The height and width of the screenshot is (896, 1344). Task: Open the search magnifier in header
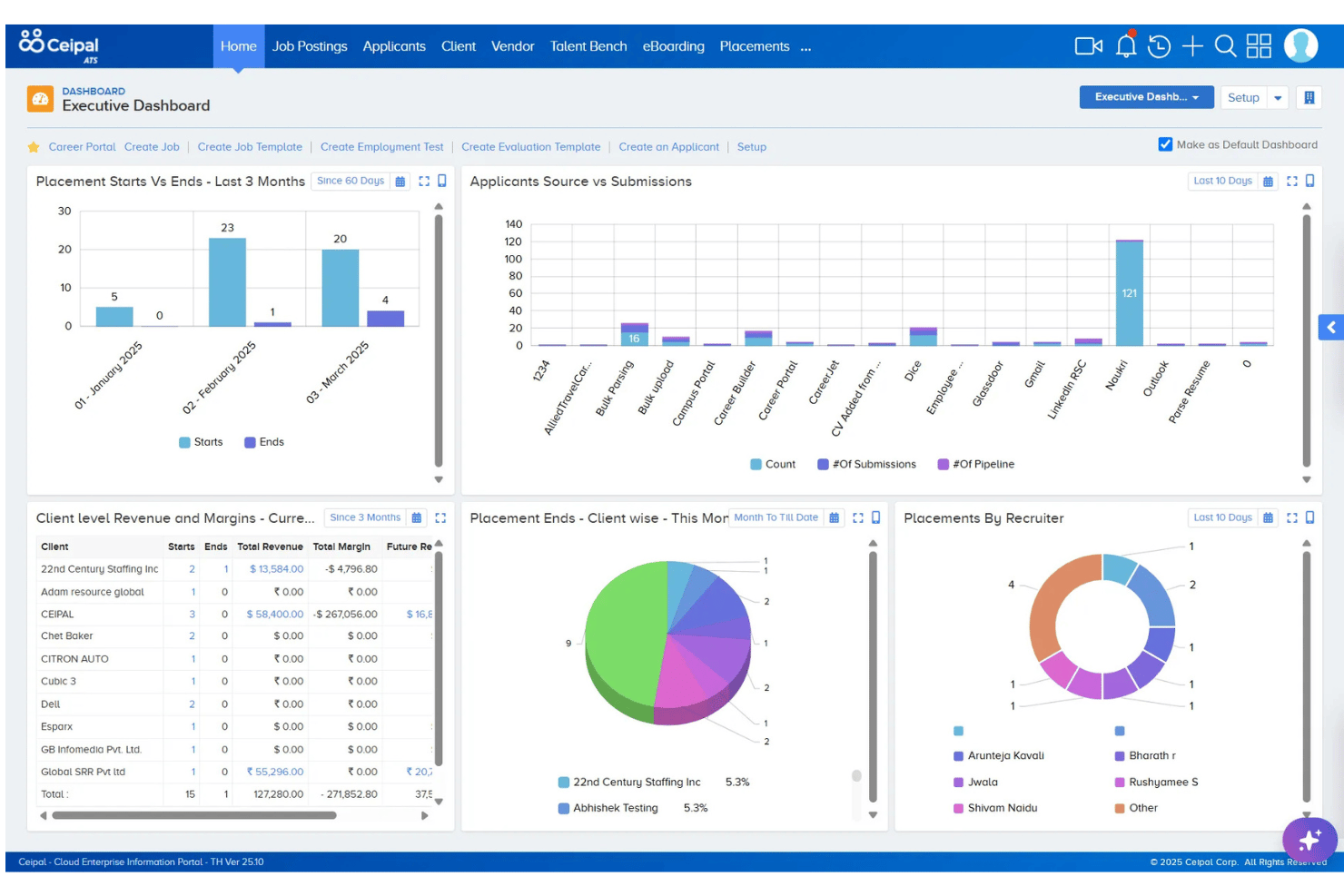pos(1225,46)
